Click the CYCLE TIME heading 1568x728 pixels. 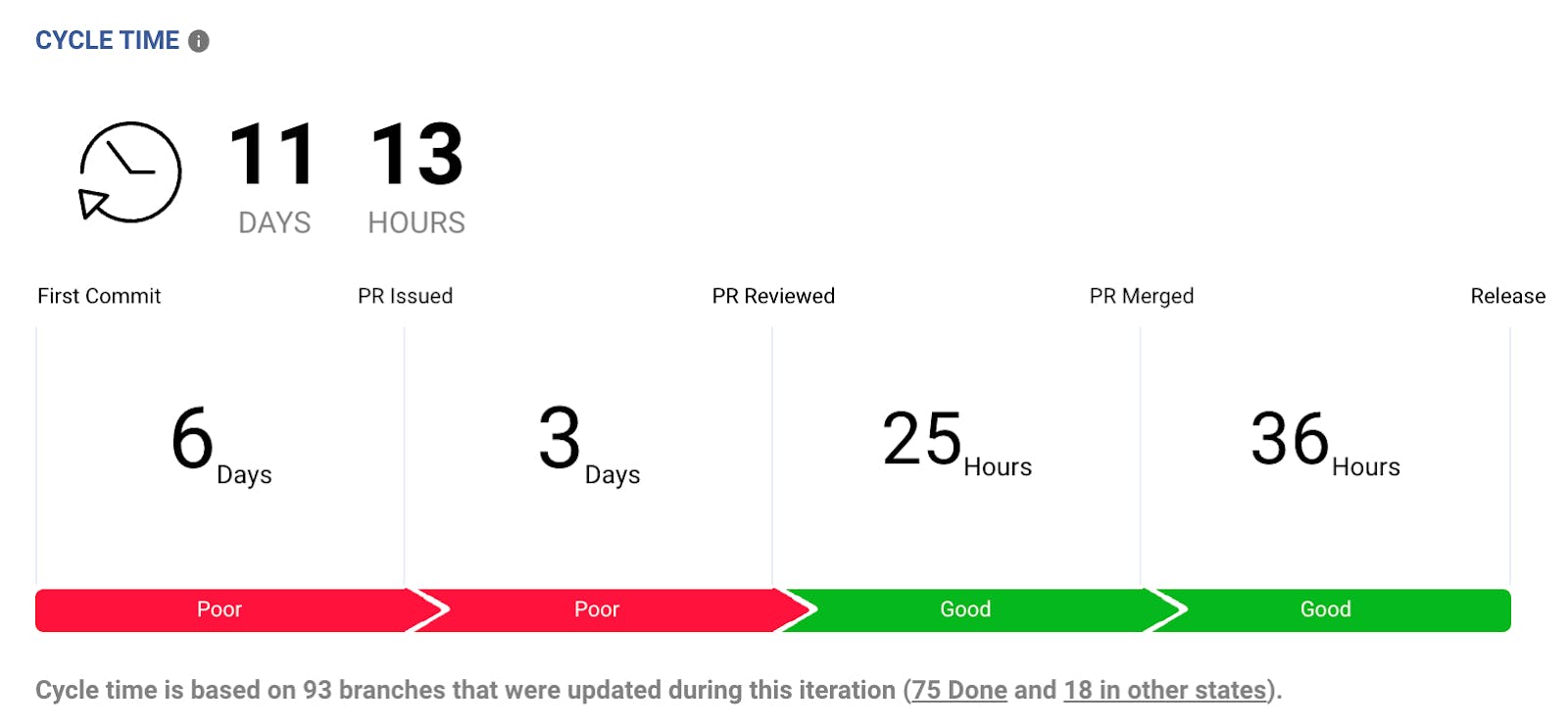pyautogui.click(x=108, y=41)
